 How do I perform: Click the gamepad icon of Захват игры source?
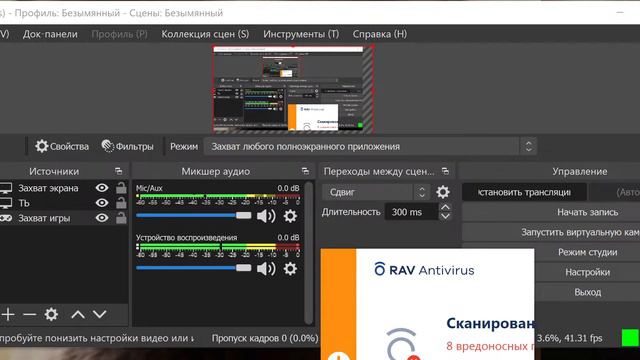pos(6,218)
